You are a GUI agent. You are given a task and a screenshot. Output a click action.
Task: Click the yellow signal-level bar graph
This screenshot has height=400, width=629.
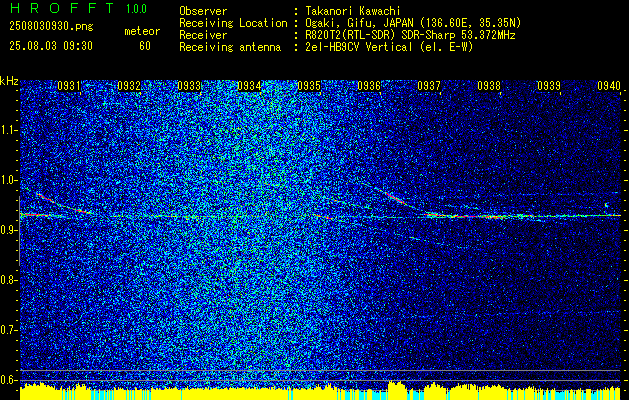coord(320,391)
